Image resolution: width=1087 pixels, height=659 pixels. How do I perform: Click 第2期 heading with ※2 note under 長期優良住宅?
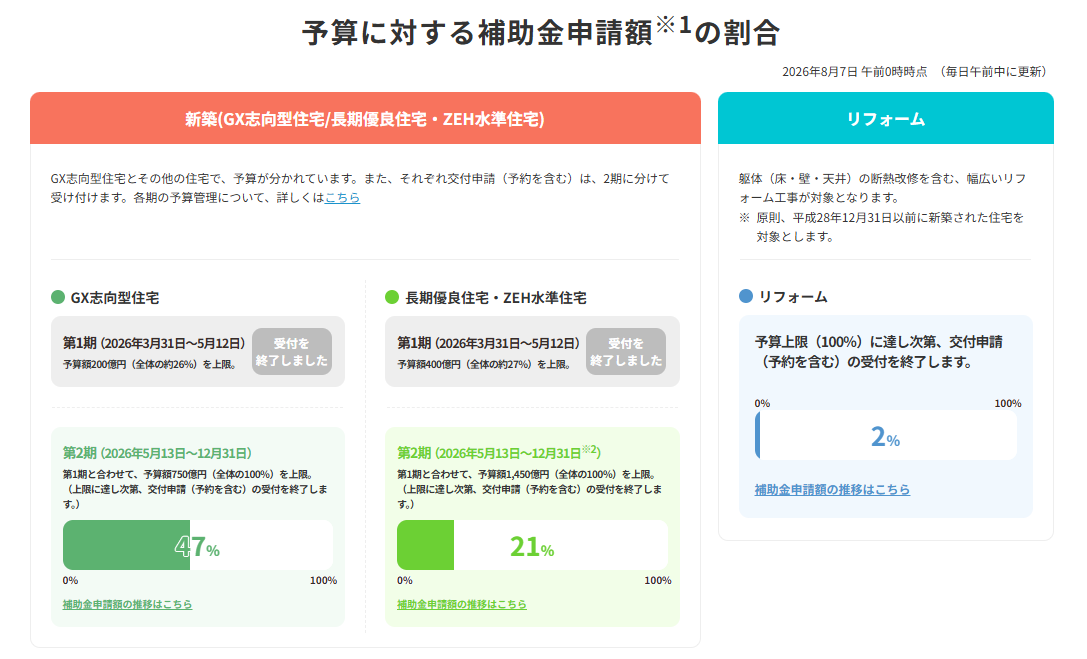click(499, 452)
